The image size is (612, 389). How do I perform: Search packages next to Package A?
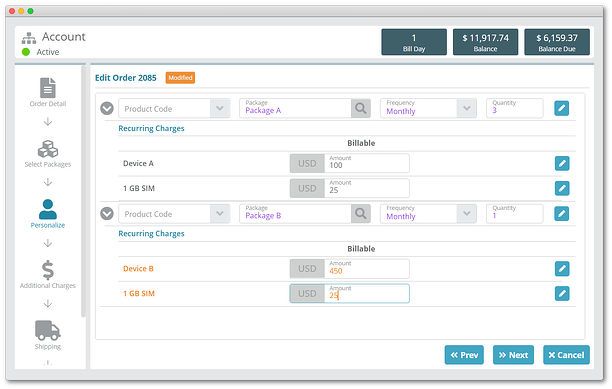point(361,108)
